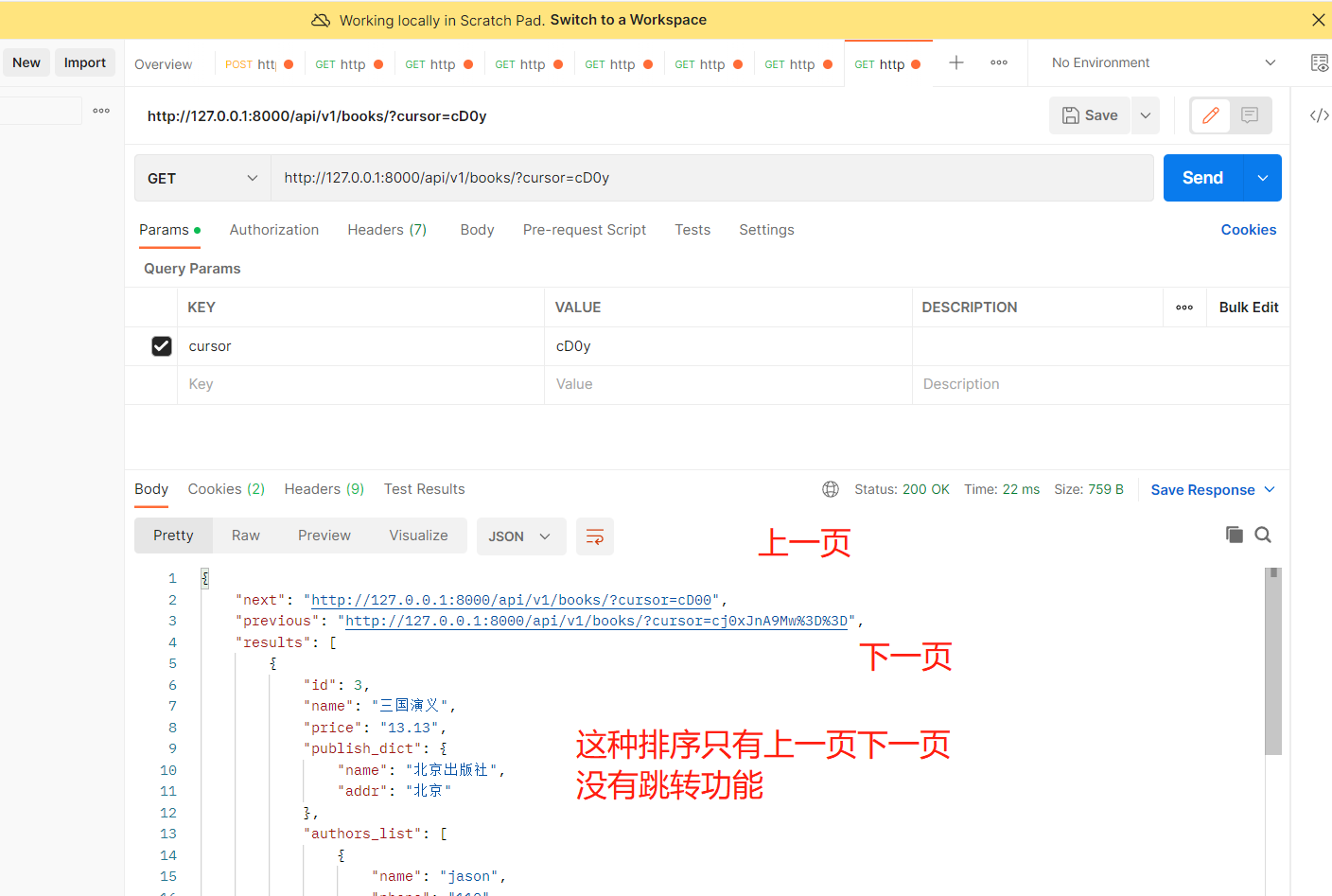Screen dimensions: 1332x896
Task: Open the comments icon
Action: coord(1250,115)
